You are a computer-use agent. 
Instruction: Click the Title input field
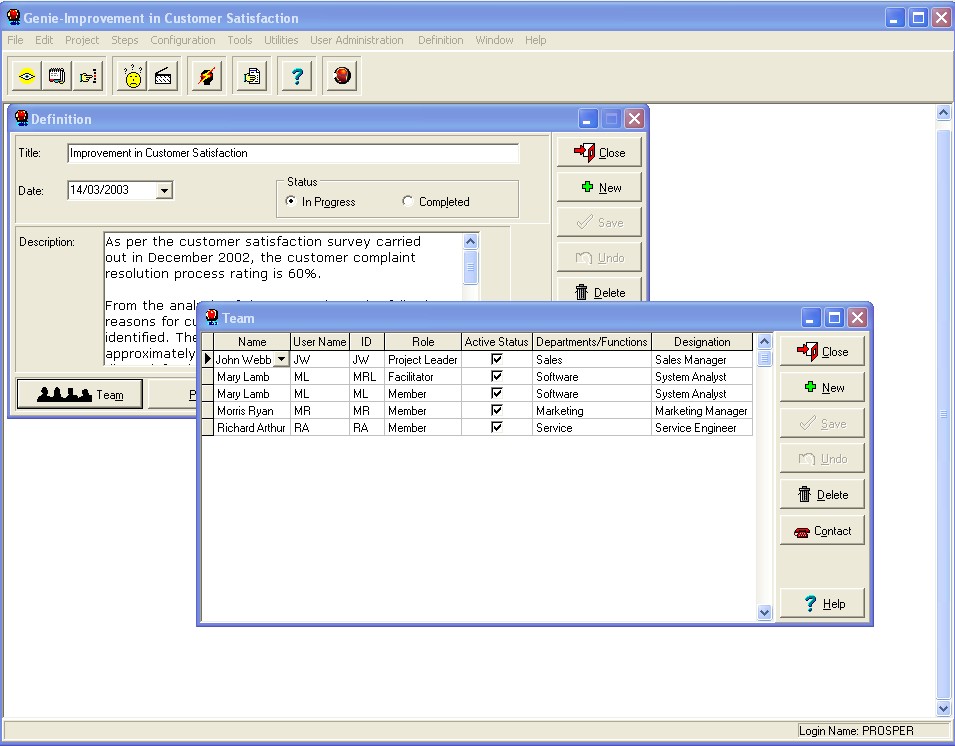293,153
